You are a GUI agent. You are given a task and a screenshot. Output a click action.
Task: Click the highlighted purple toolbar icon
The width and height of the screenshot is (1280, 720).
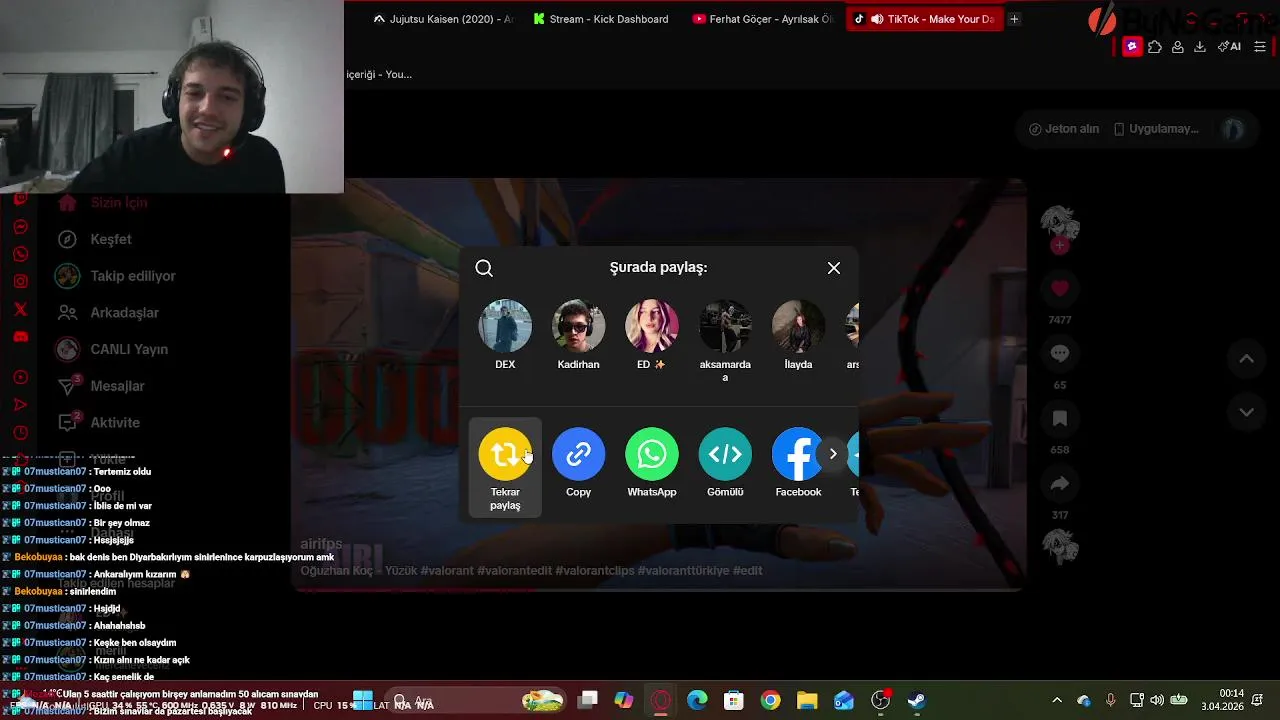point(1132,47)
